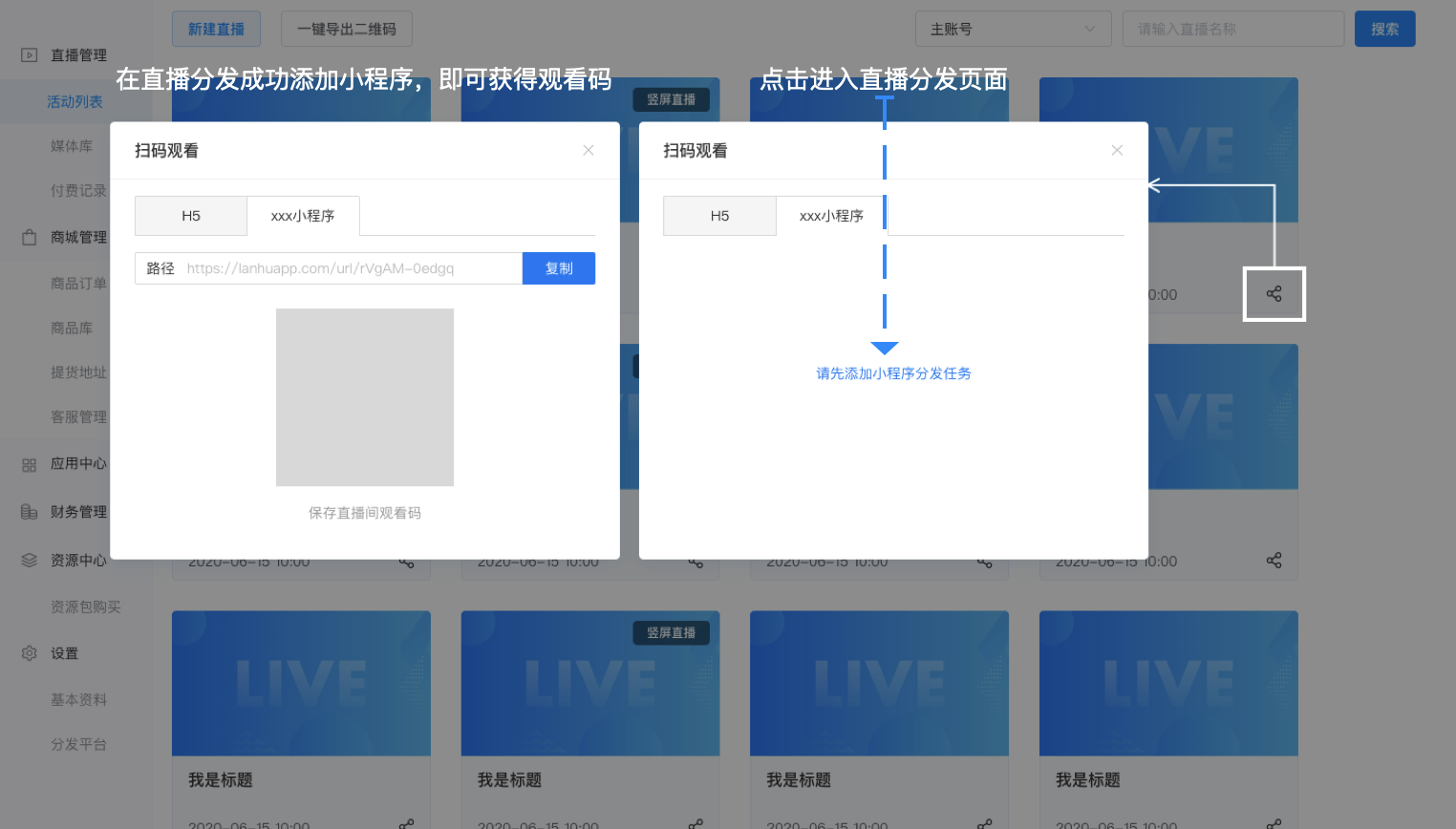Open 客服管理 in the sidebar
Screen dimensions: 1456x829
pos(78,417)
